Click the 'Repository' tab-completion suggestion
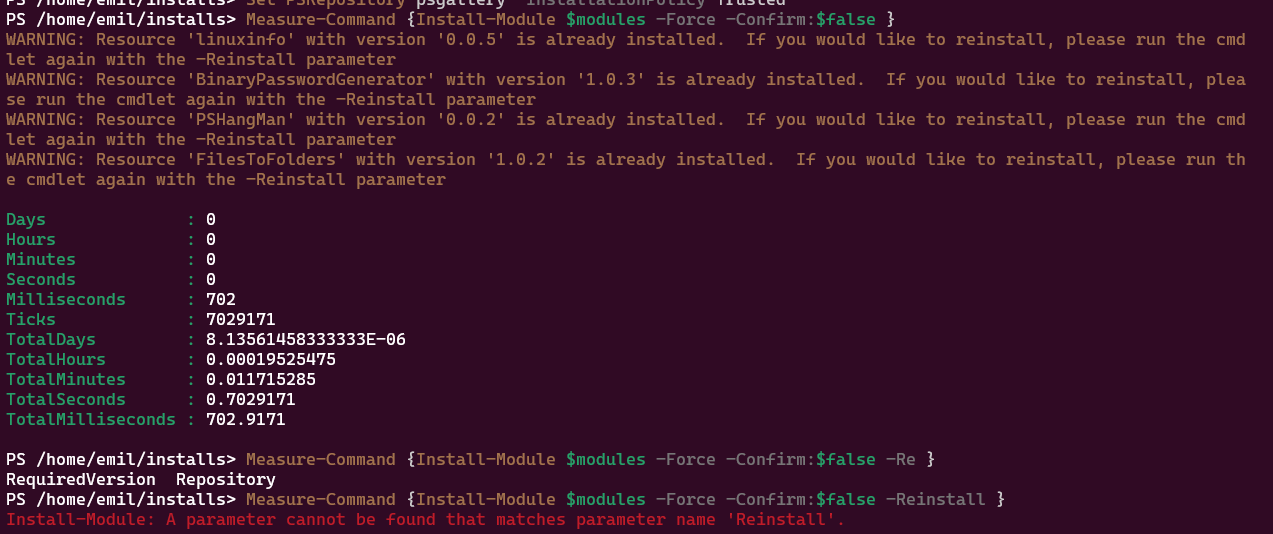 [226, 480]
